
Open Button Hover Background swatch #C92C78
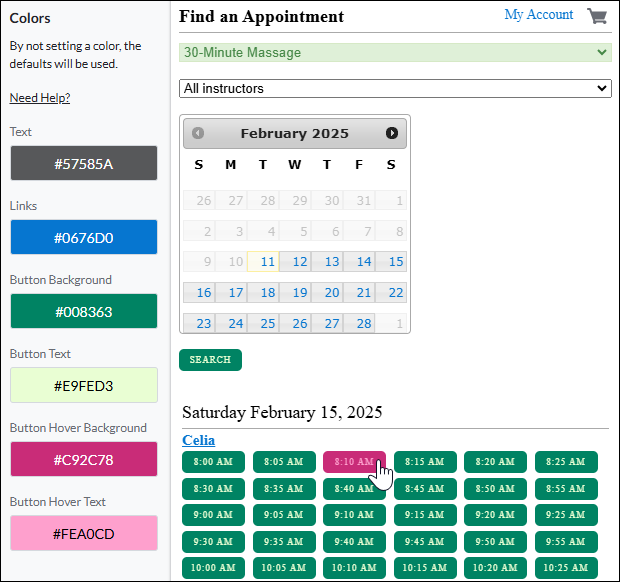pos(84,459)
